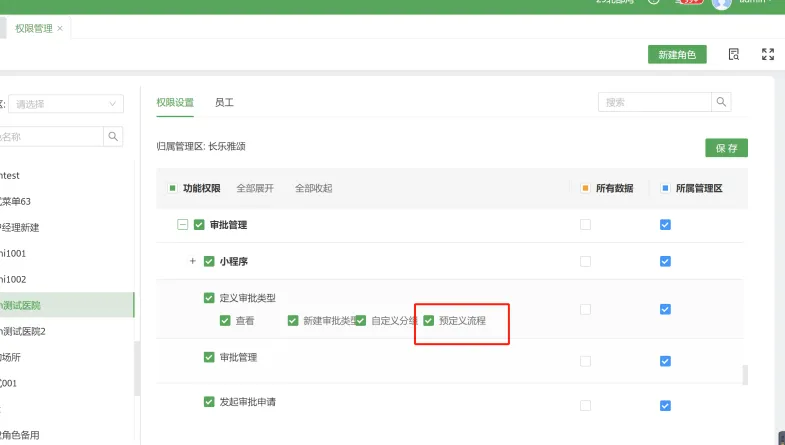Focus the role name search field
The height and width of the screenshot is (445, 785).
point(51,136)
